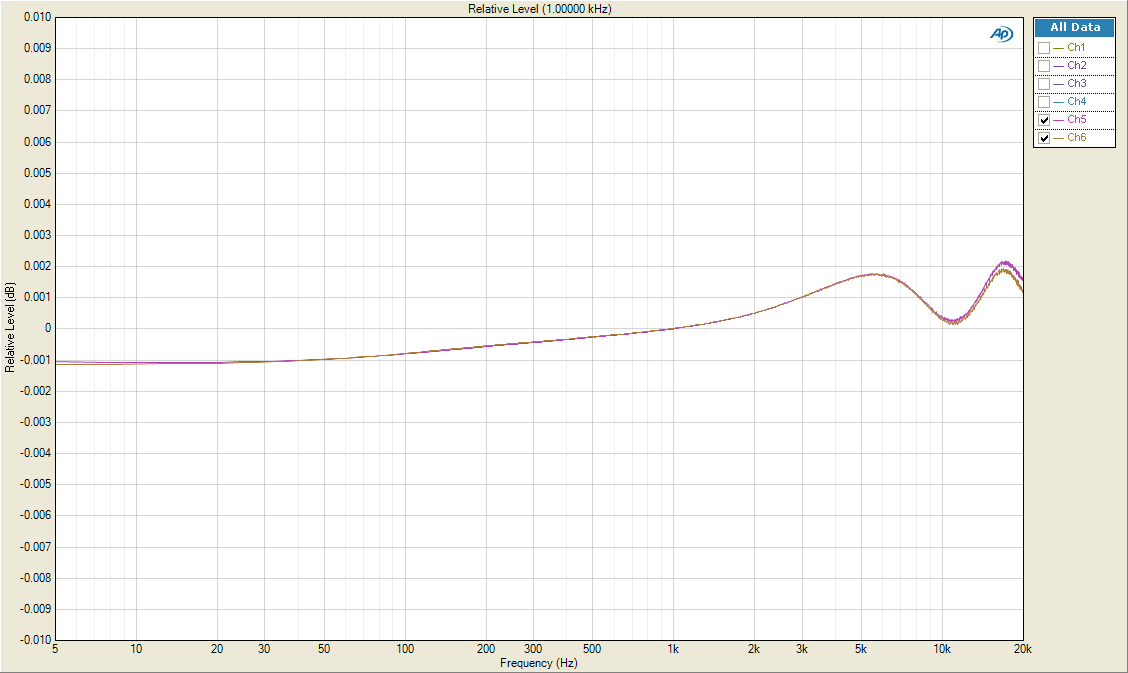Screen dimensions: 1128x673
Task: Uncheck the Ch6 trace checkbox
Action: (1044, 138)
